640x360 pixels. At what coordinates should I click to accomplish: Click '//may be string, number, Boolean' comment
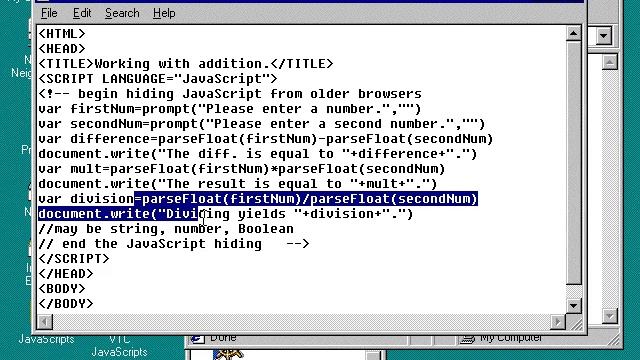tap(166, 229)
